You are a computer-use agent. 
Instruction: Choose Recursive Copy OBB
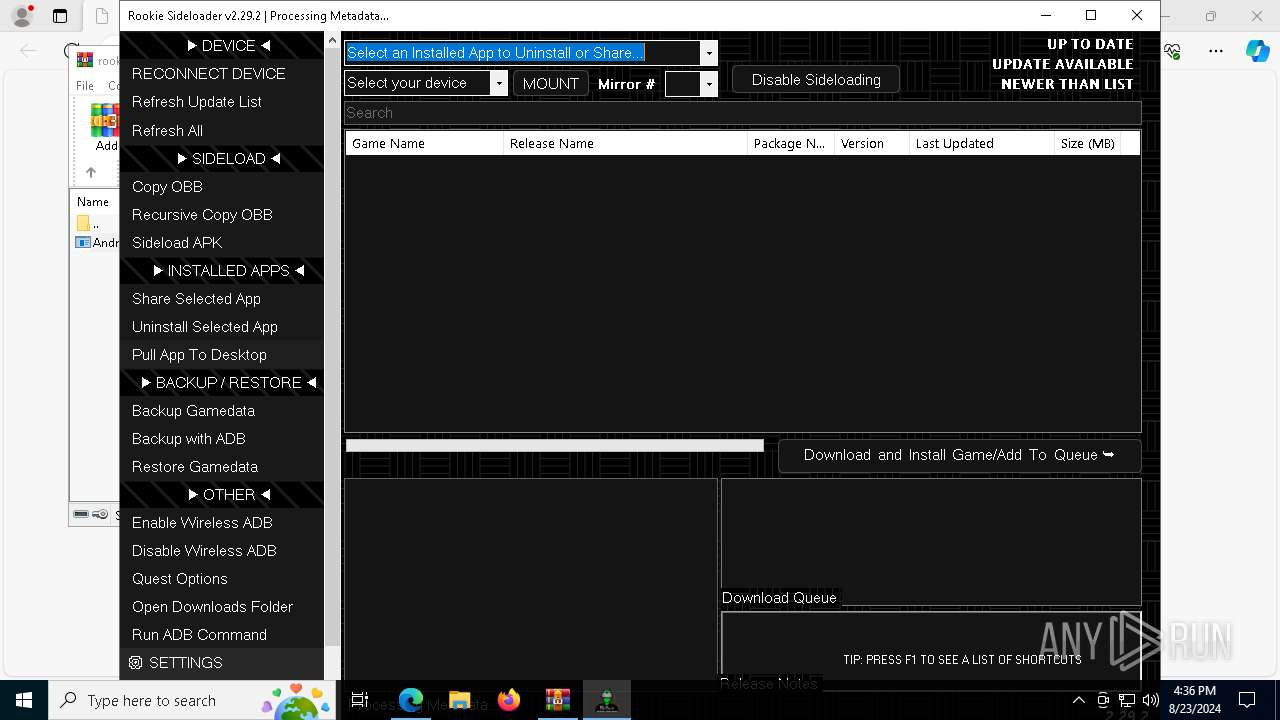(x=222, y=215)
